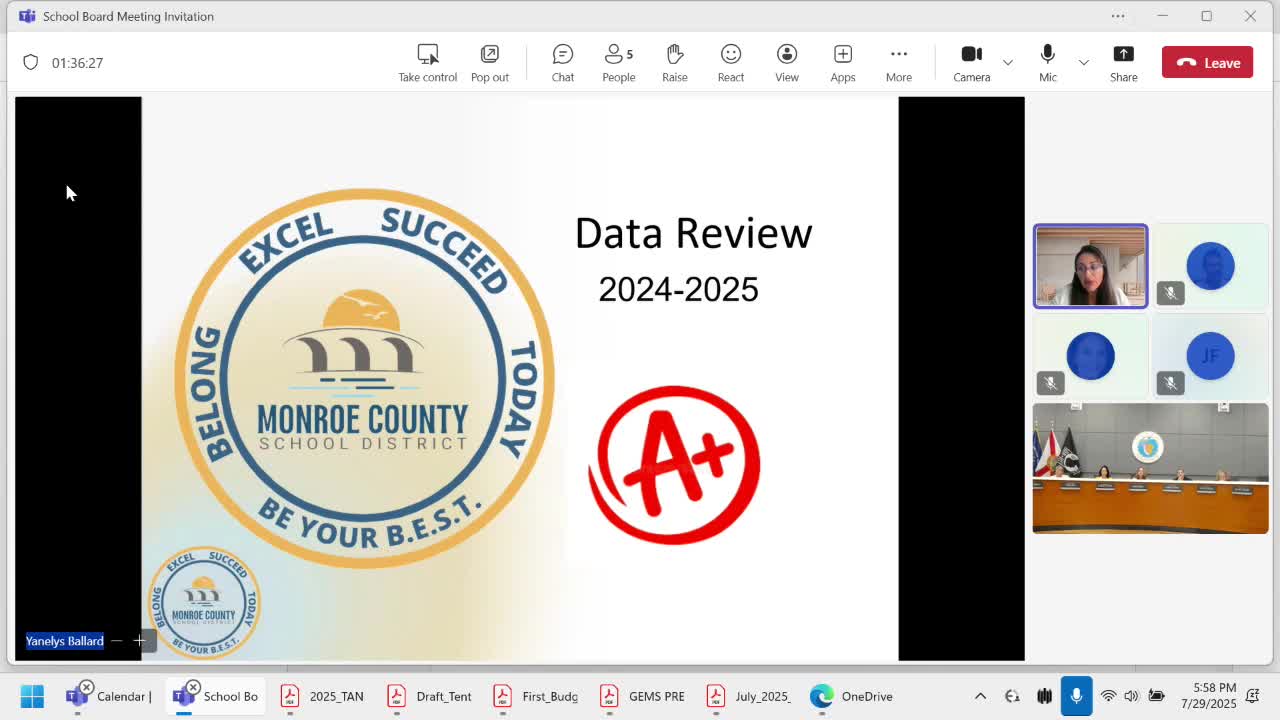Open the First_Budg PDF in taskbar
The width and height of the screenshot is (1280, 720).
[536, 696]
